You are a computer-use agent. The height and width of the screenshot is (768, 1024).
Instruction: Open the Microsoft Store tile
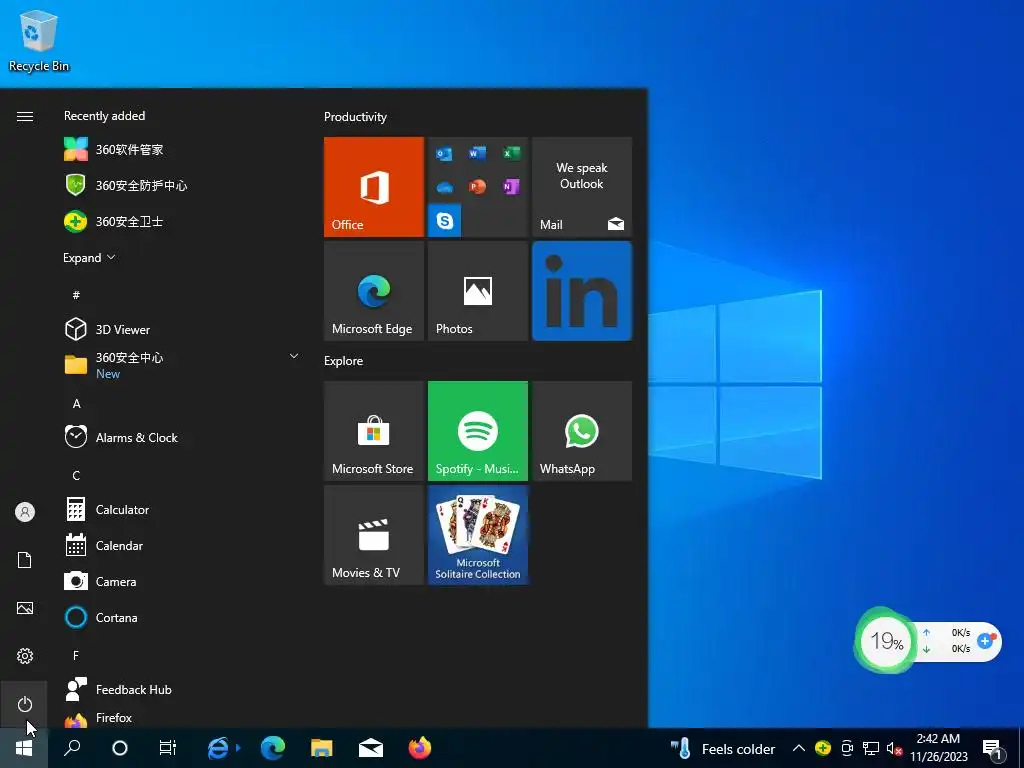tap(374, 431)
